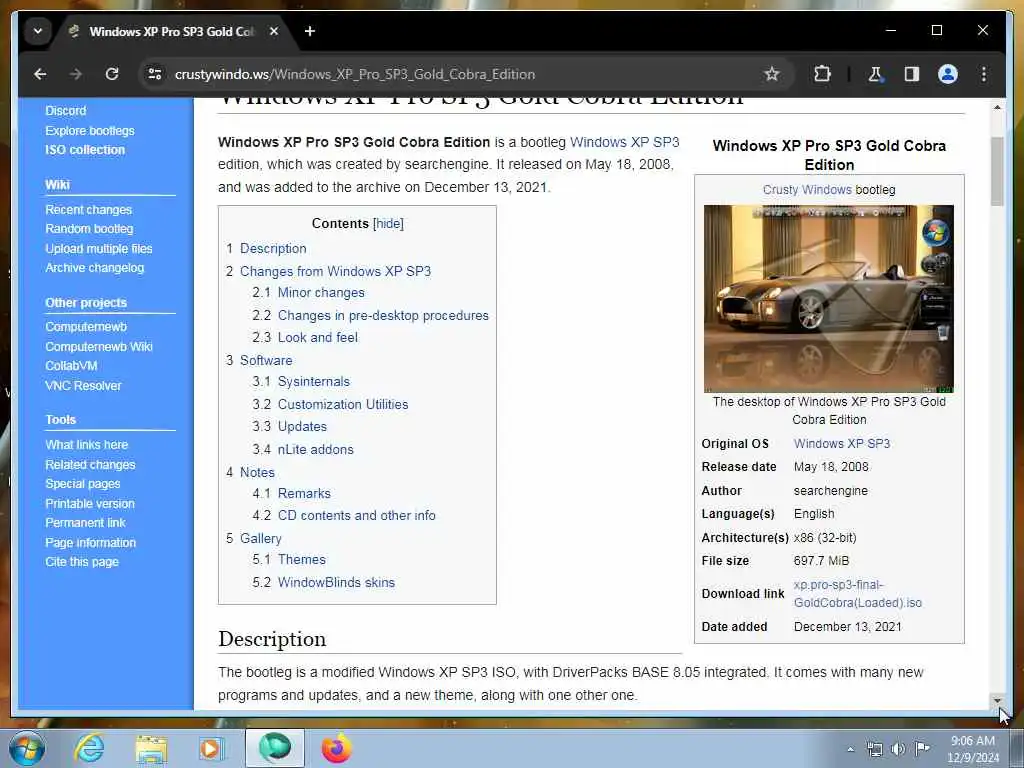Viewport: 1024px width, 768px height.
Task: Open VNC Resolver project link
Action: [83, 385]
